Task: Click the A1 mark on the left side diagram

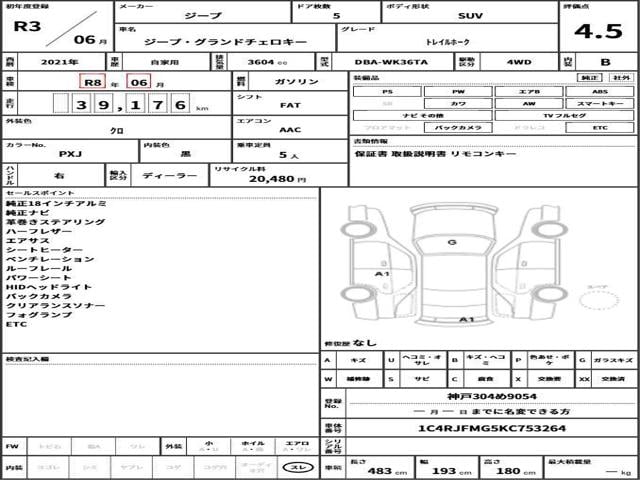Action: pos(381,272)
